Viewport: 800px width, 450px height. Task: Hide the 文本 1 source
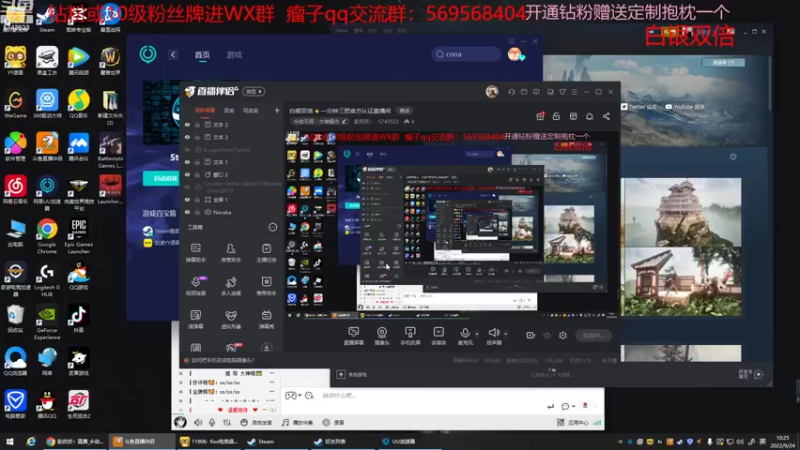(187, 162)
